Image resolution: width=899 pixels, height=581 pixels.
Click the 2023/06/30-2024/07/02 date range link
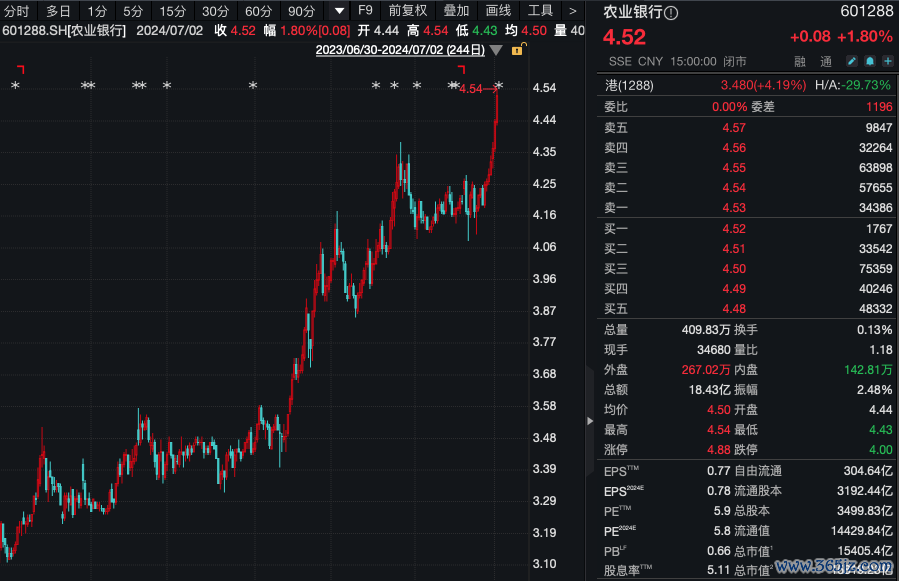tap(399, 49)
